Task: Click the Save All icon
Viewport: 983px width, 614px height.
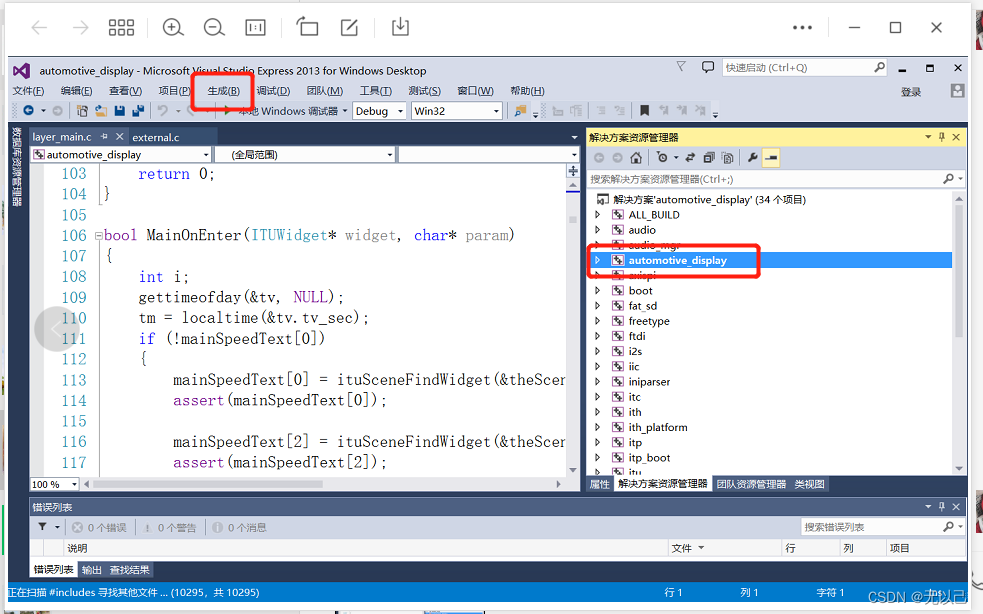Action: pyautogui.click(x=137, y=112)
